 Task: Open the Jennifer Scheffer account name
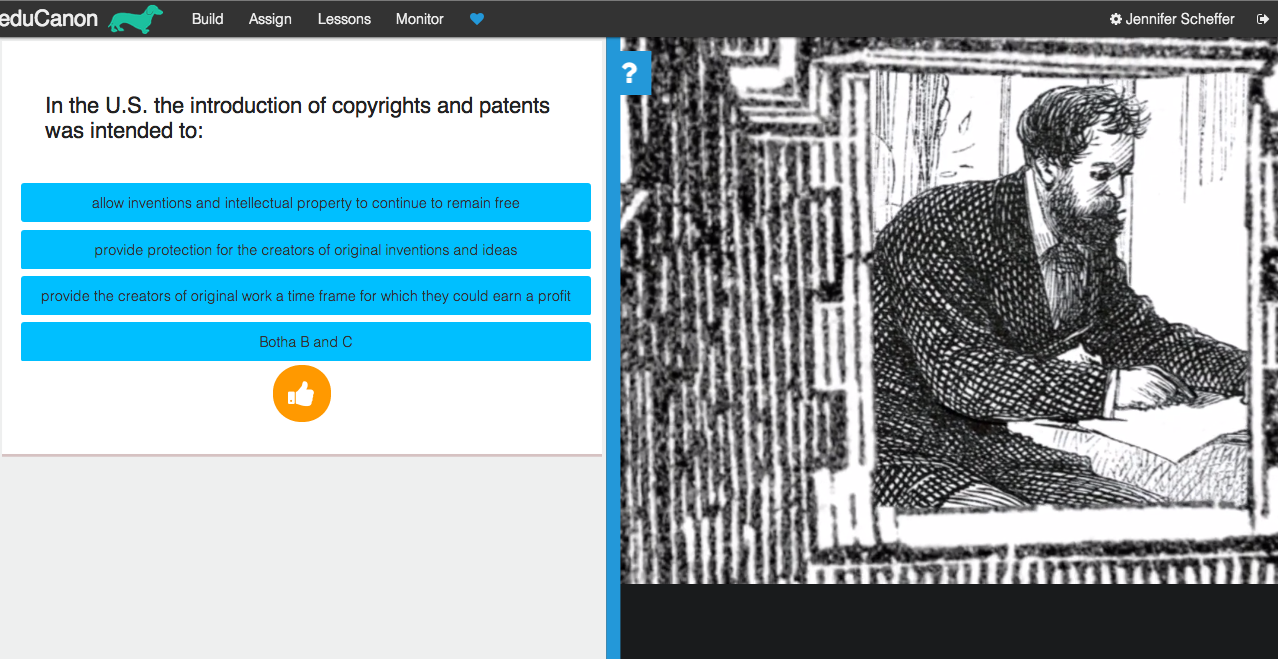[x=1179, y=19]
